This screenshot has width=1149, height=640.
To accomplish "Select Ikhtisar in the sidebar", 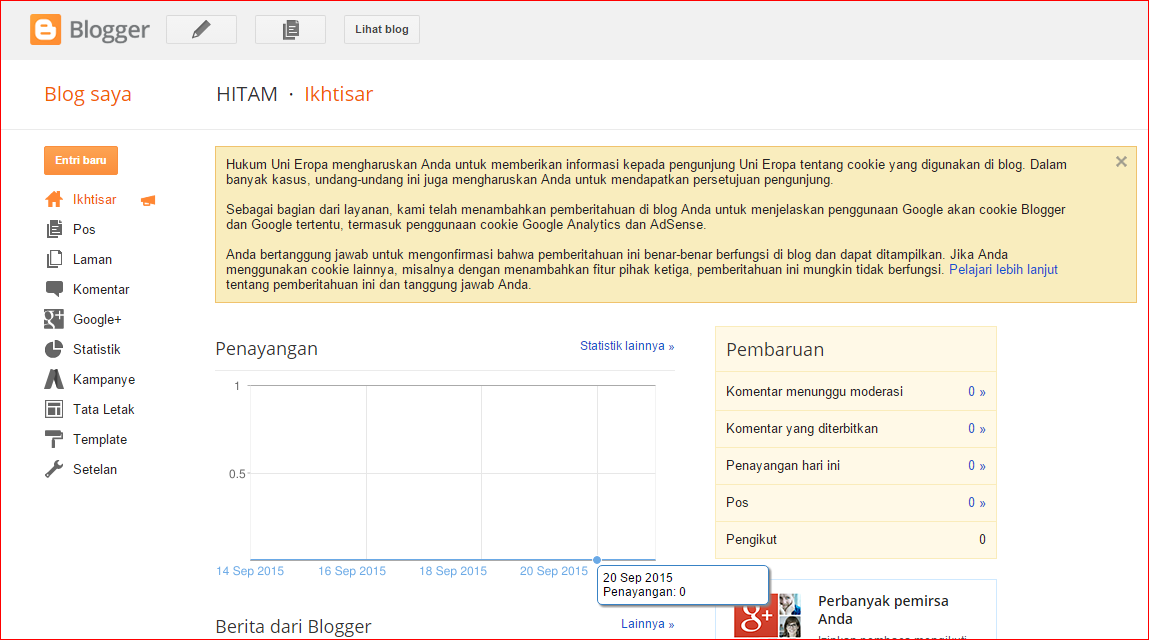I will pyautogui.click(x=95, y=199).
